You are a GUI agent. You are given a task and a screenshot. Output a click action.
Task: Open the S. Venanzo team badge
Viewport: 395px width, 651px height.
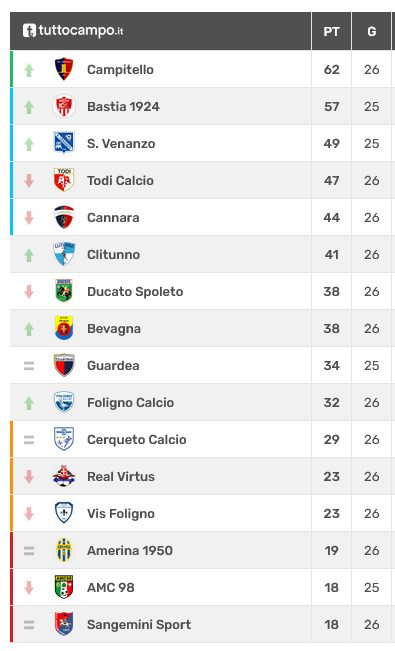(x=64, y=143)
